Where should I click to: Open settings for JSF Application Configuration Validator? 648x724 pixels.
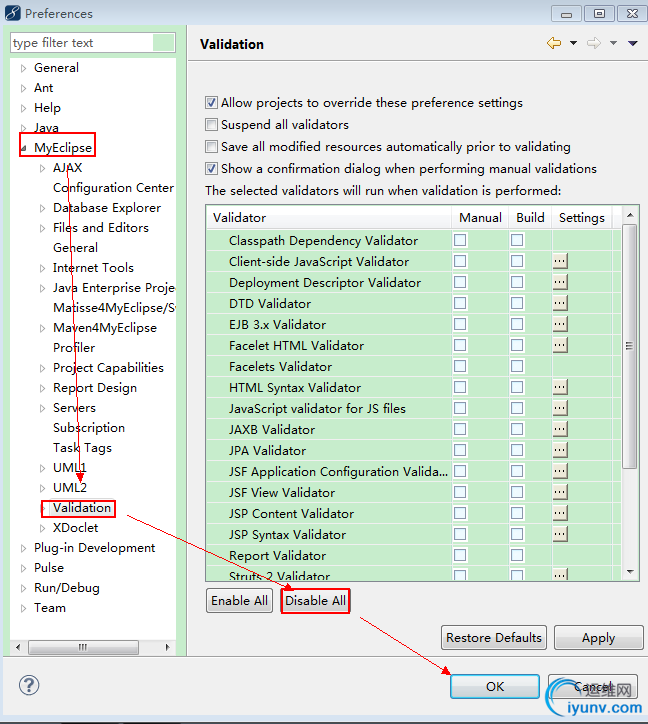pos(560,471)
